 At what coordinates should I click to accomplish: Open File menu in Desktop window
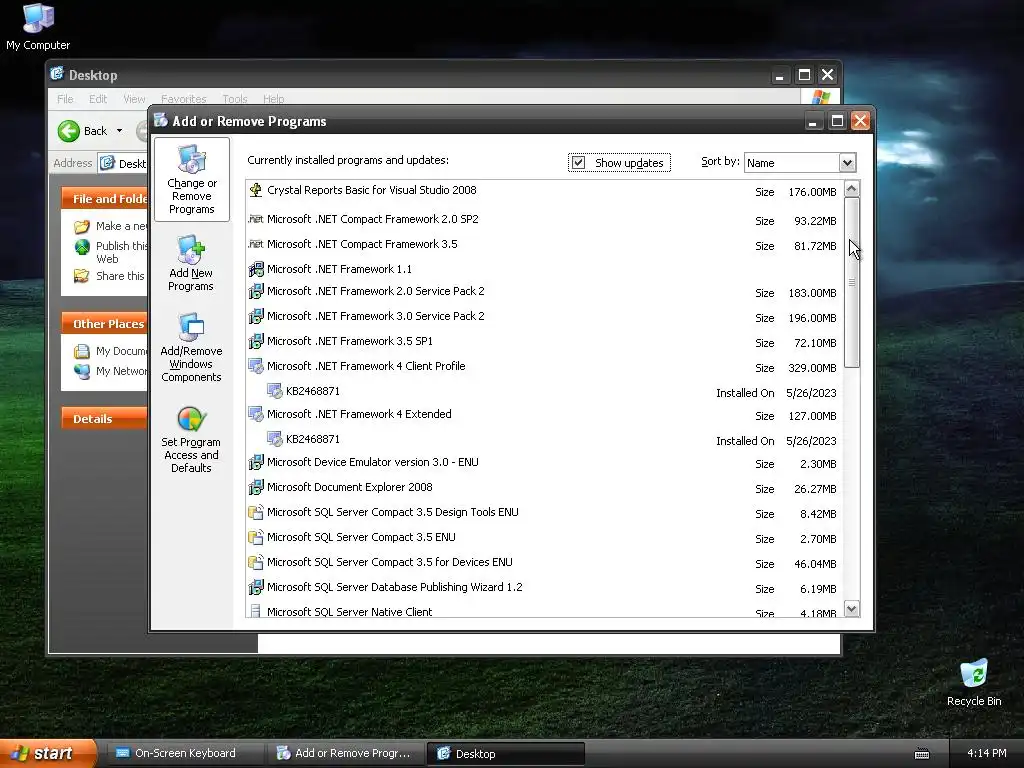pos(65,99)
